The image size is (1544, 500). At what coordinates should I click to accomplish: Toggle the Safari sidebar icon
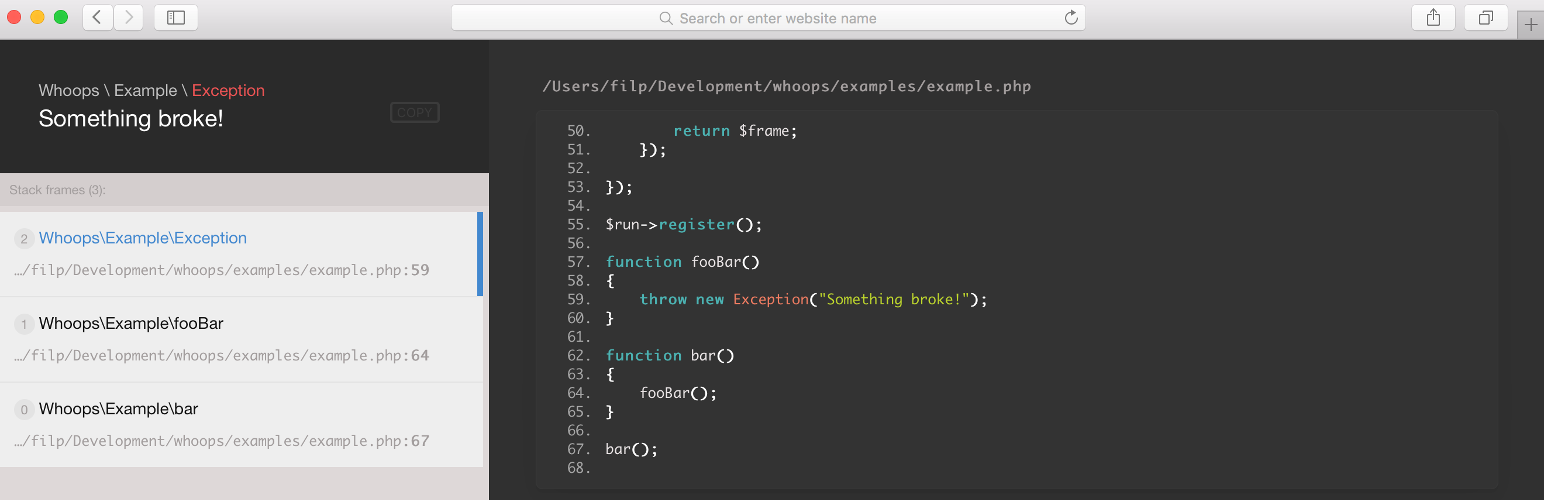[x=176, y=17]
